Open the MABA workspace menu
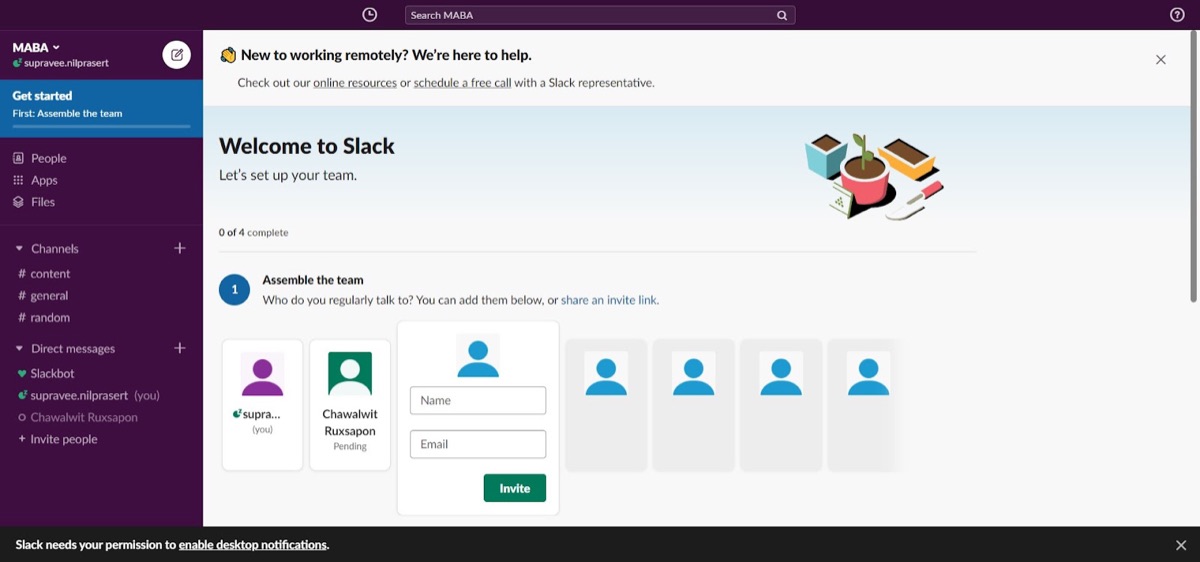 pyautogui.click(x=36, y=47)
